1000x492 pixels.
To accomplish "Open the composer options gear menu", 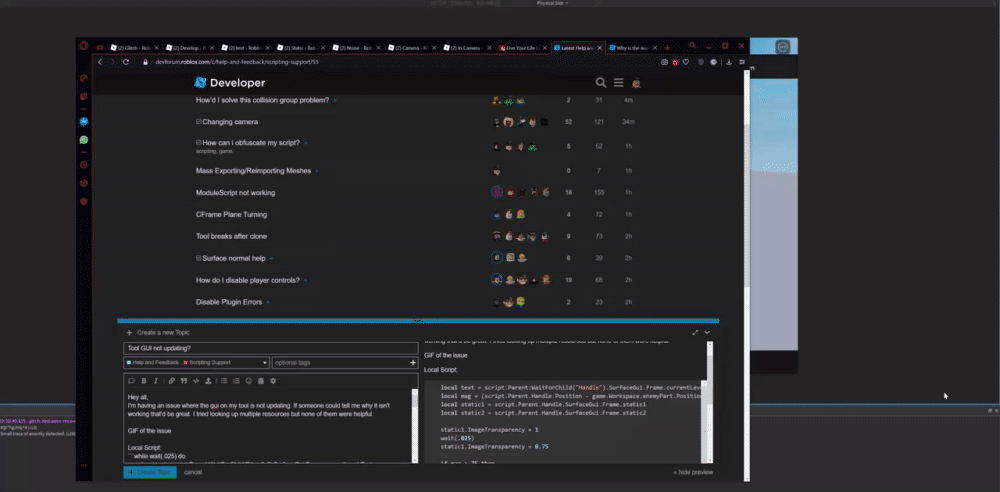I will pos(273,381).
